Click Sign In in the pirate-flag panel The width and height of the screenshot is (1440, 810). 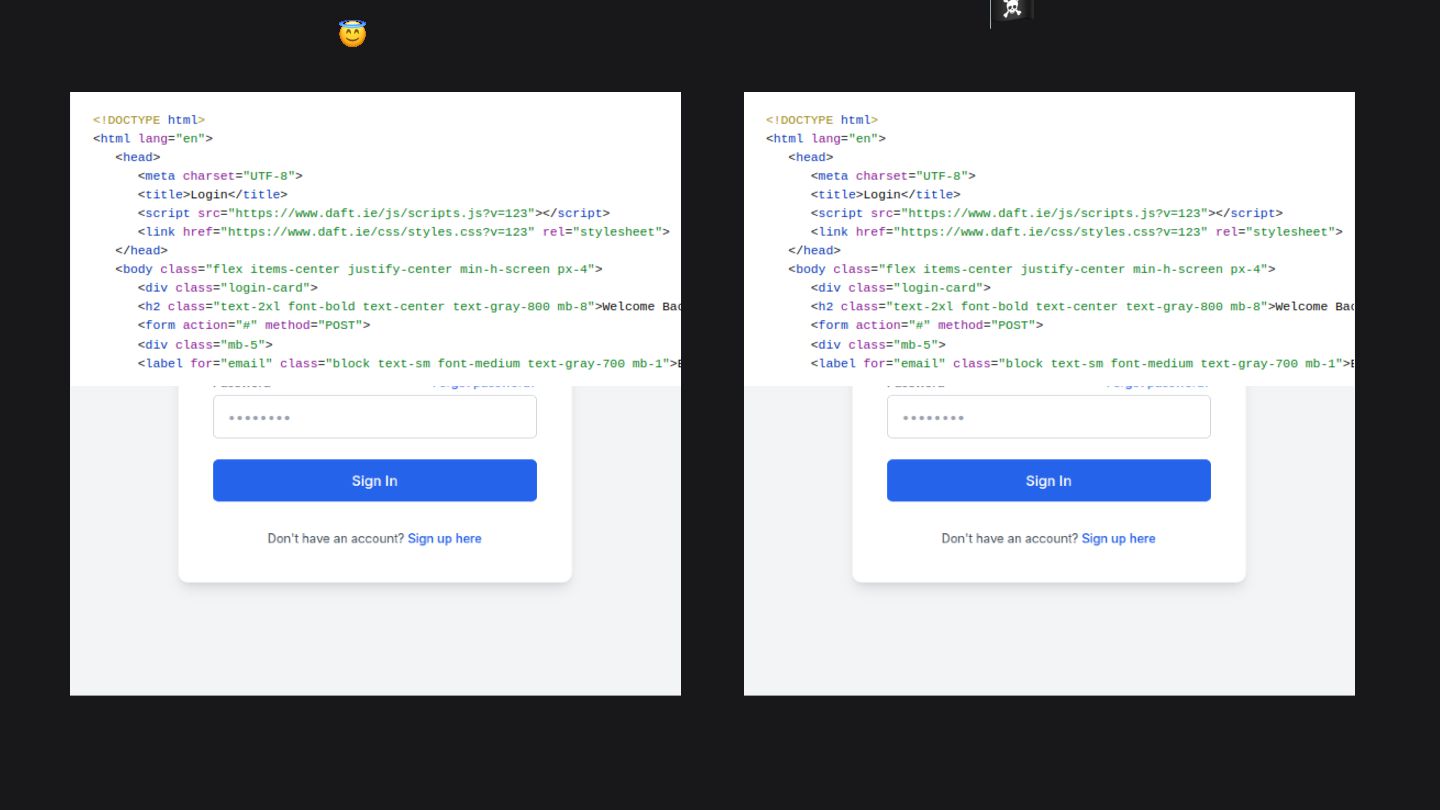pyautogui.click(x=1049, y=480)
